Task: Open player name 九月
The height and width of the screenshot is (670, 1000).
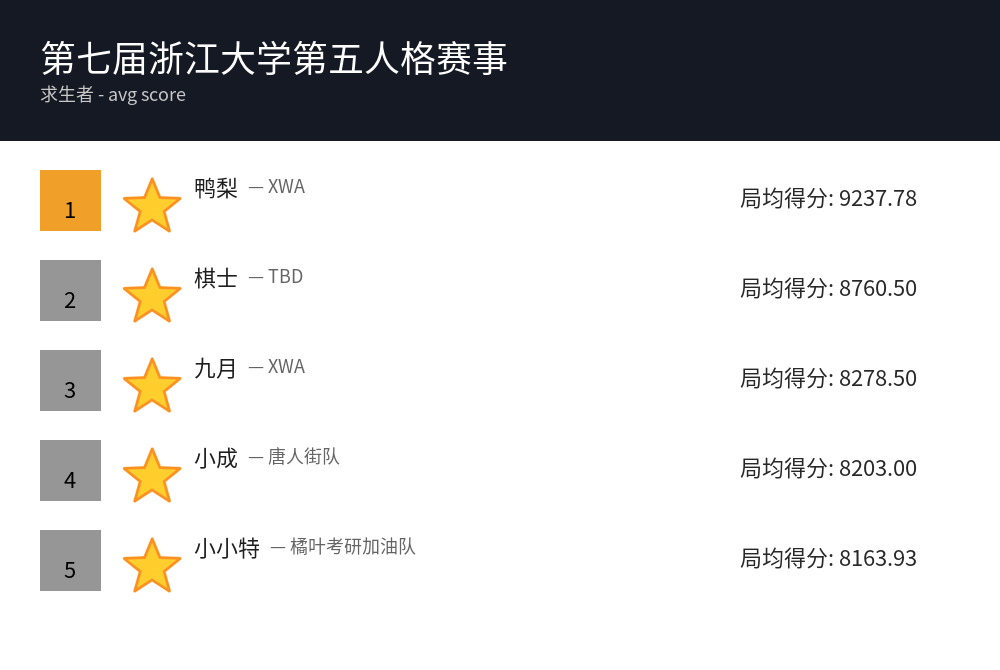Action: pos(216,368)
